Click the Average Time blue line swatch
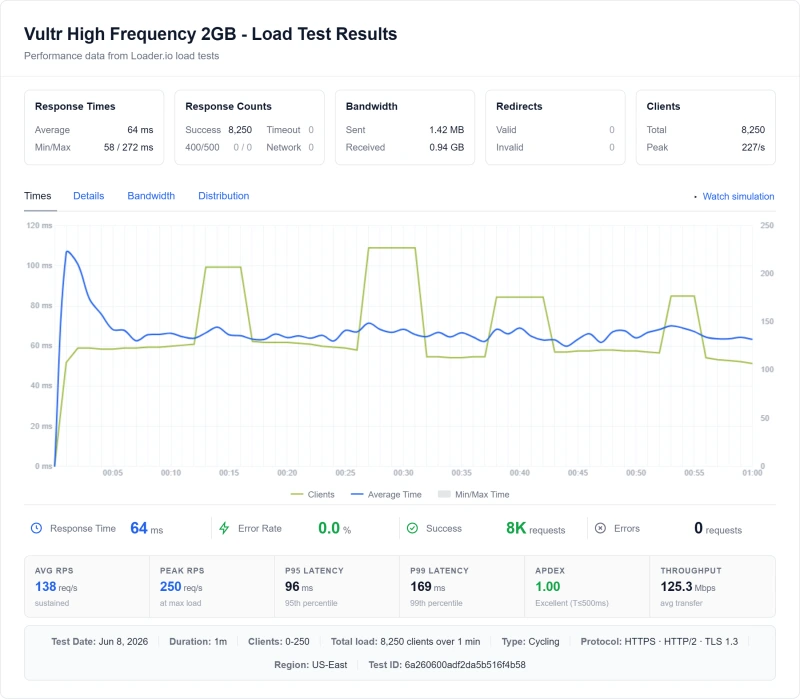800x699 pixels. pyautogui.click(x=357, y=494)
